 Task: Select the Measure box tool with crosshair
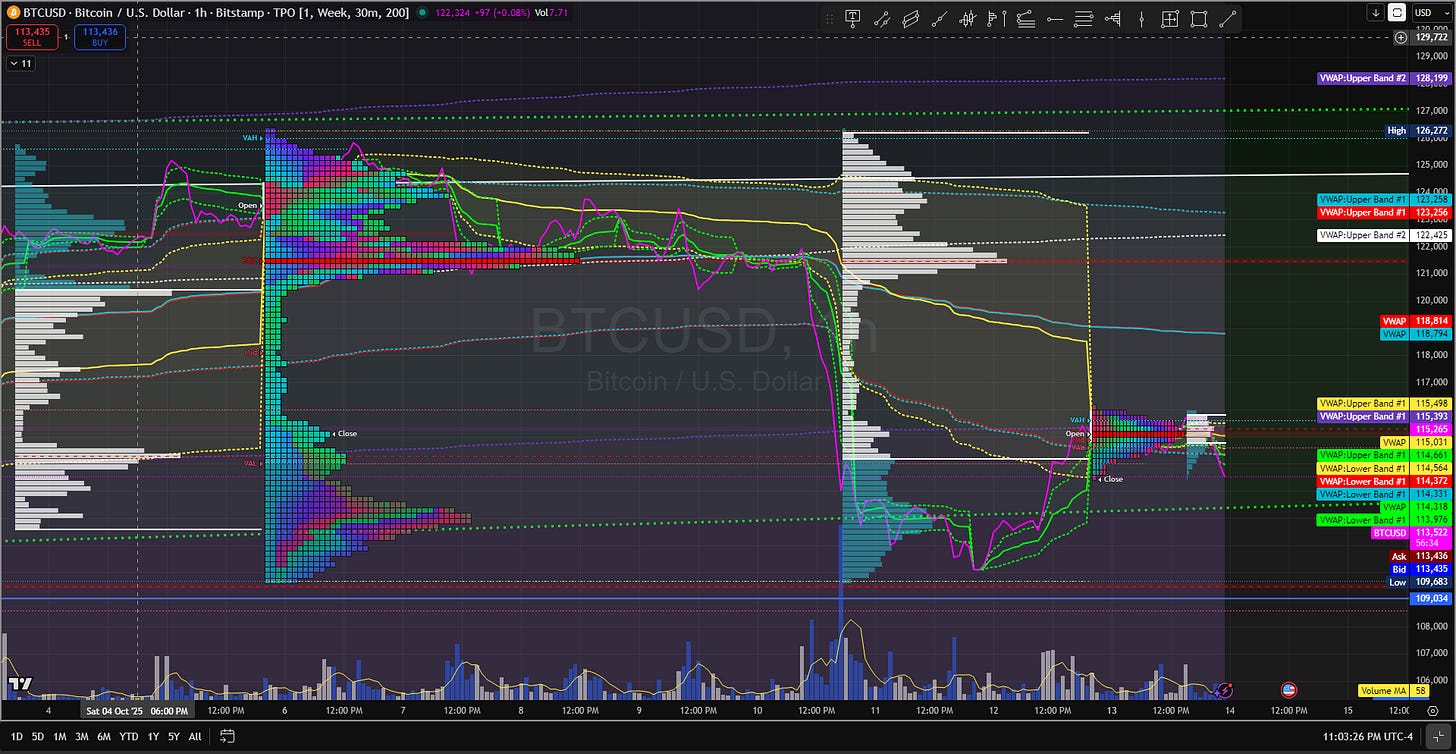point(1170,18)
